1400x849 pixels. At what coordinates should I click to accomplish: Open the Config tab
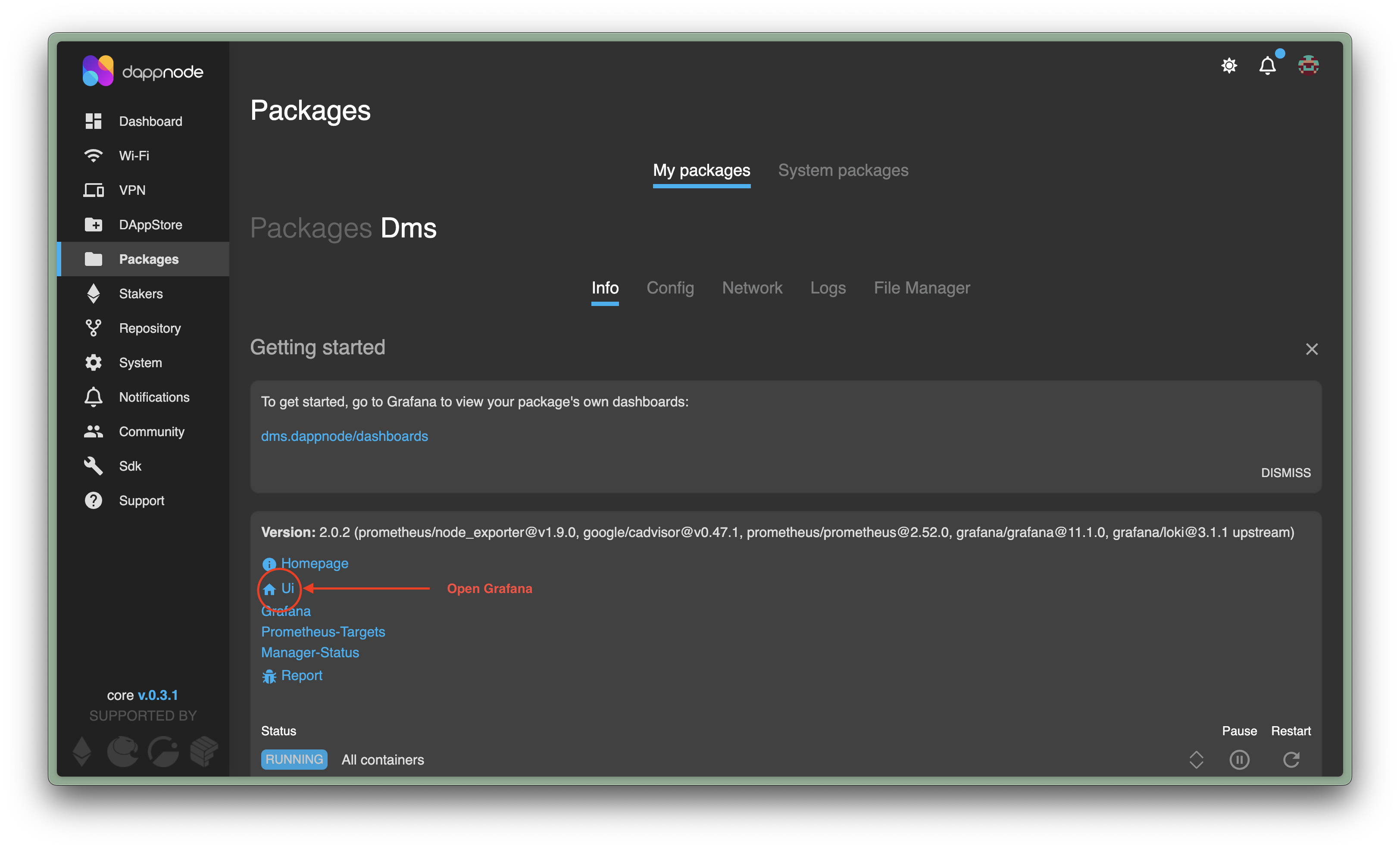tap(670, 287)
